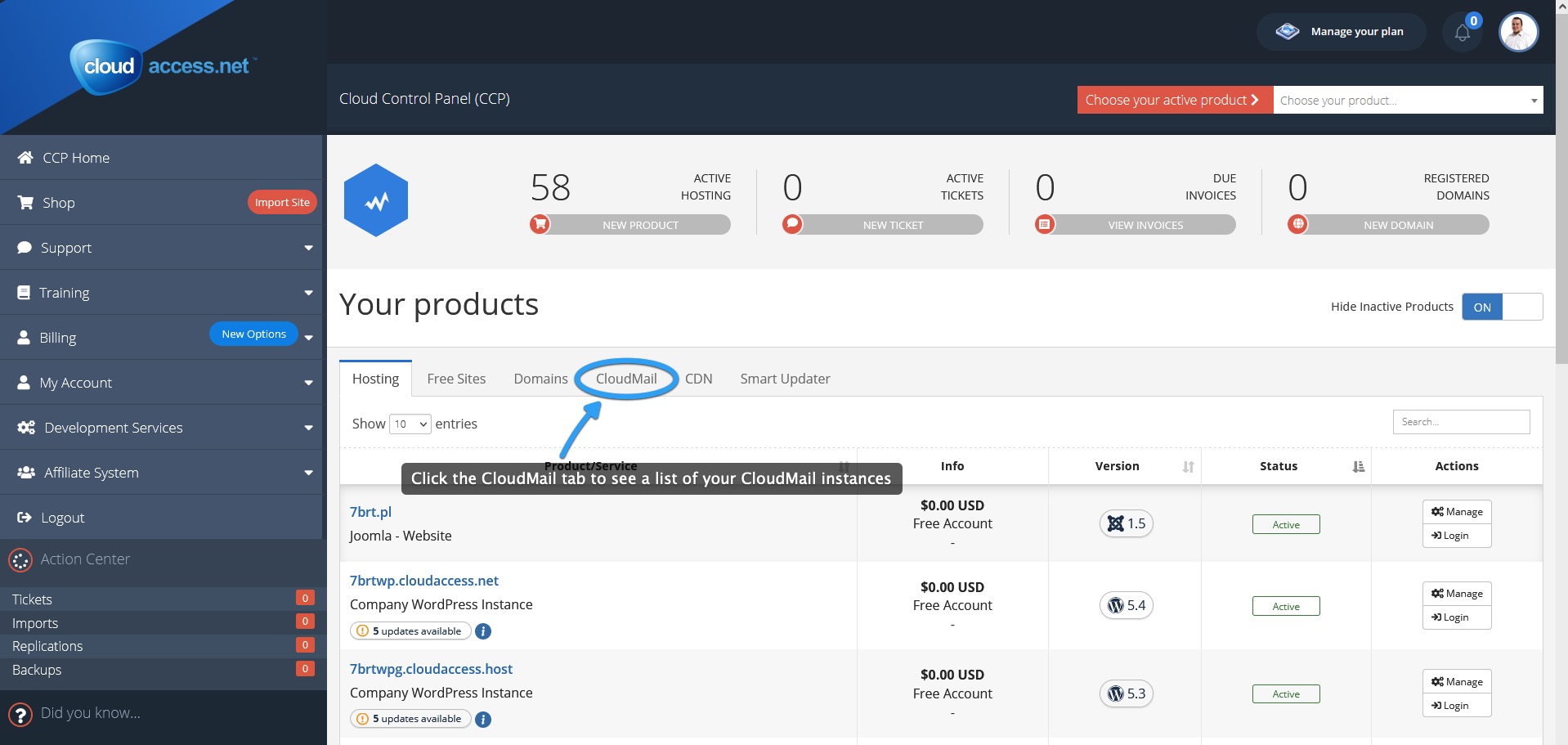Select the CDN tab

click(x=698, y=379)
